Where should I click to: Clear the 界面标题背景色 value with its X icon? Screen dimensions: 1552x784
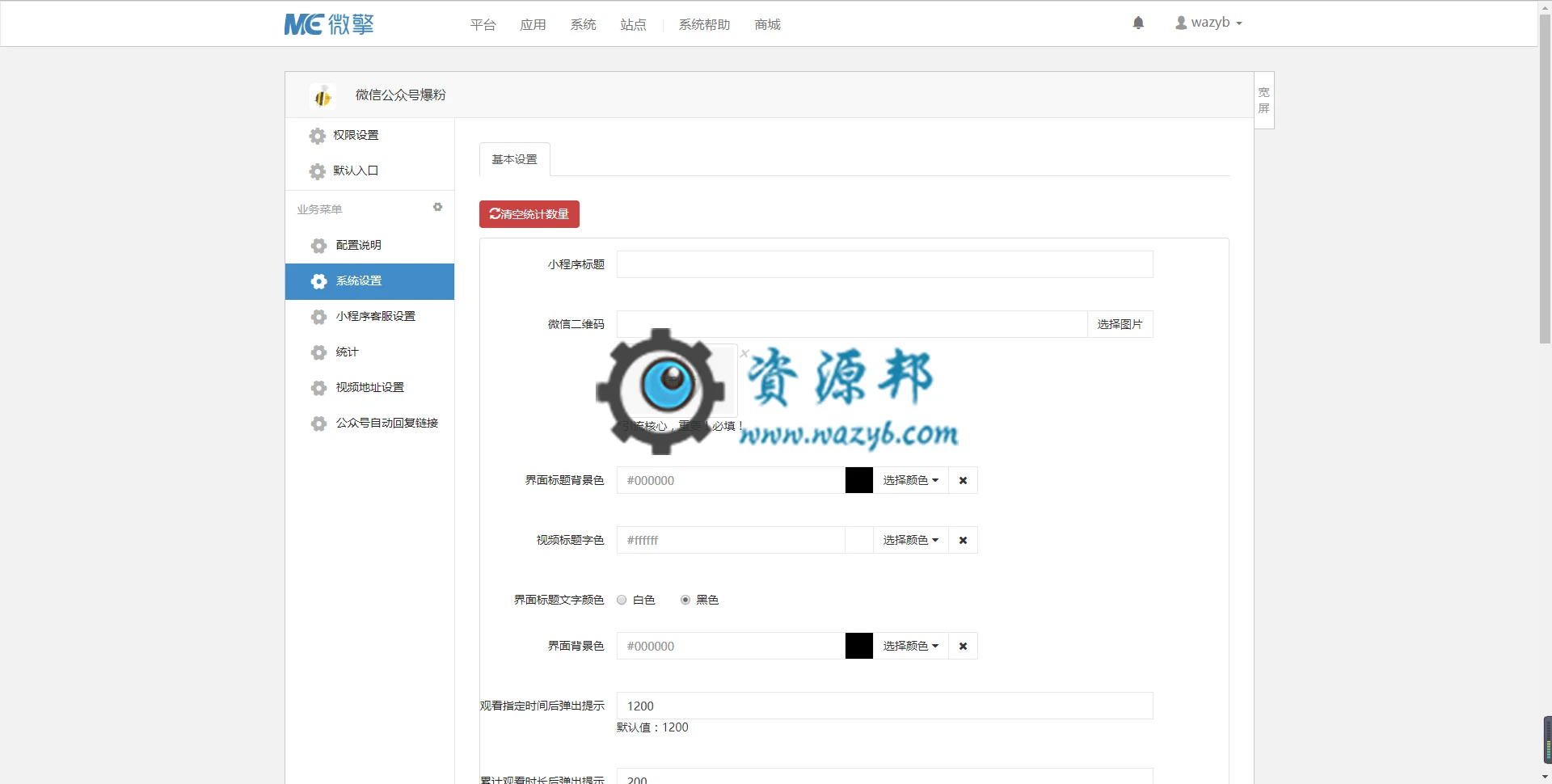[963, 480]
